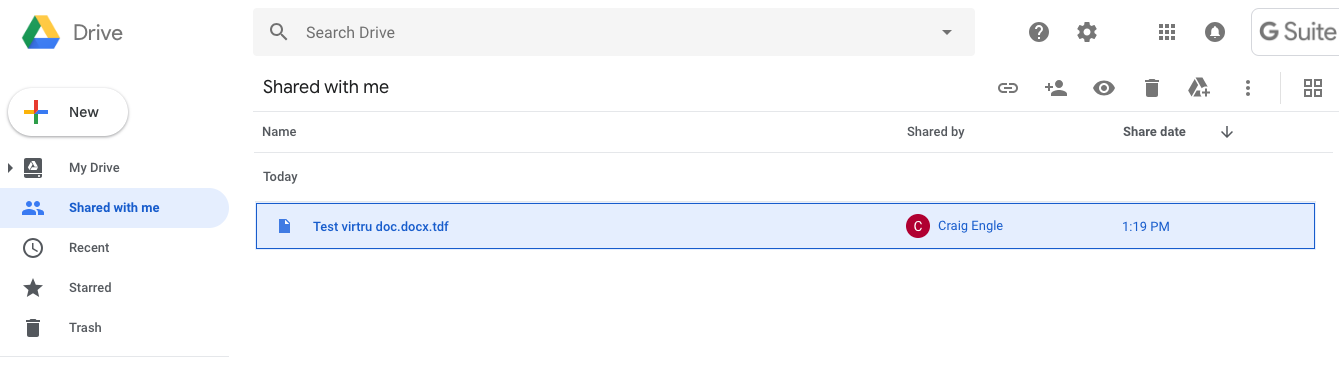
Task: Click the Add to My Drive icon
Action: click(x=1199, y=88)
